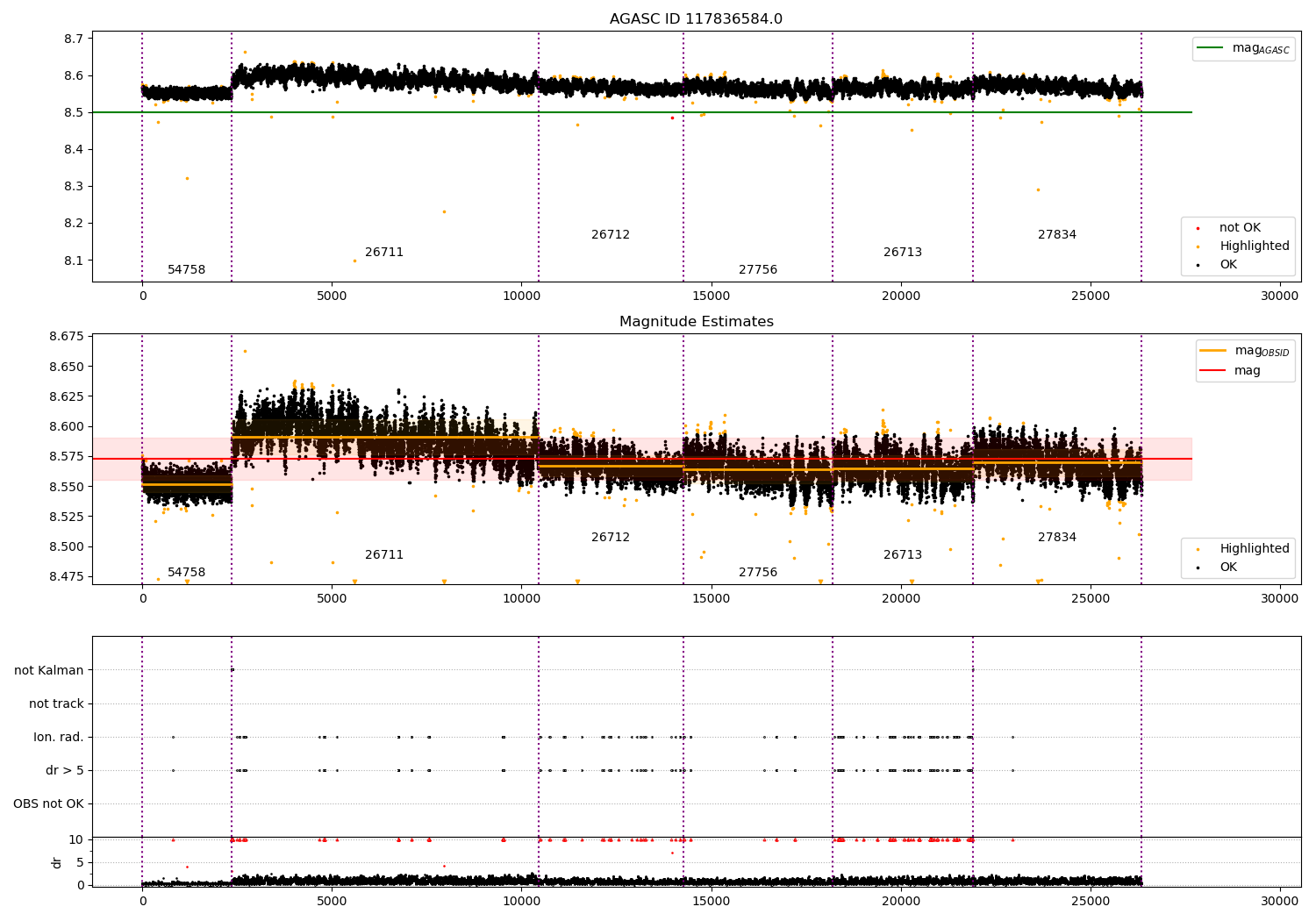1316x921 pixels.
Task: Click y-axis tick 8.550 in middle plot
Action: (67, 487)
